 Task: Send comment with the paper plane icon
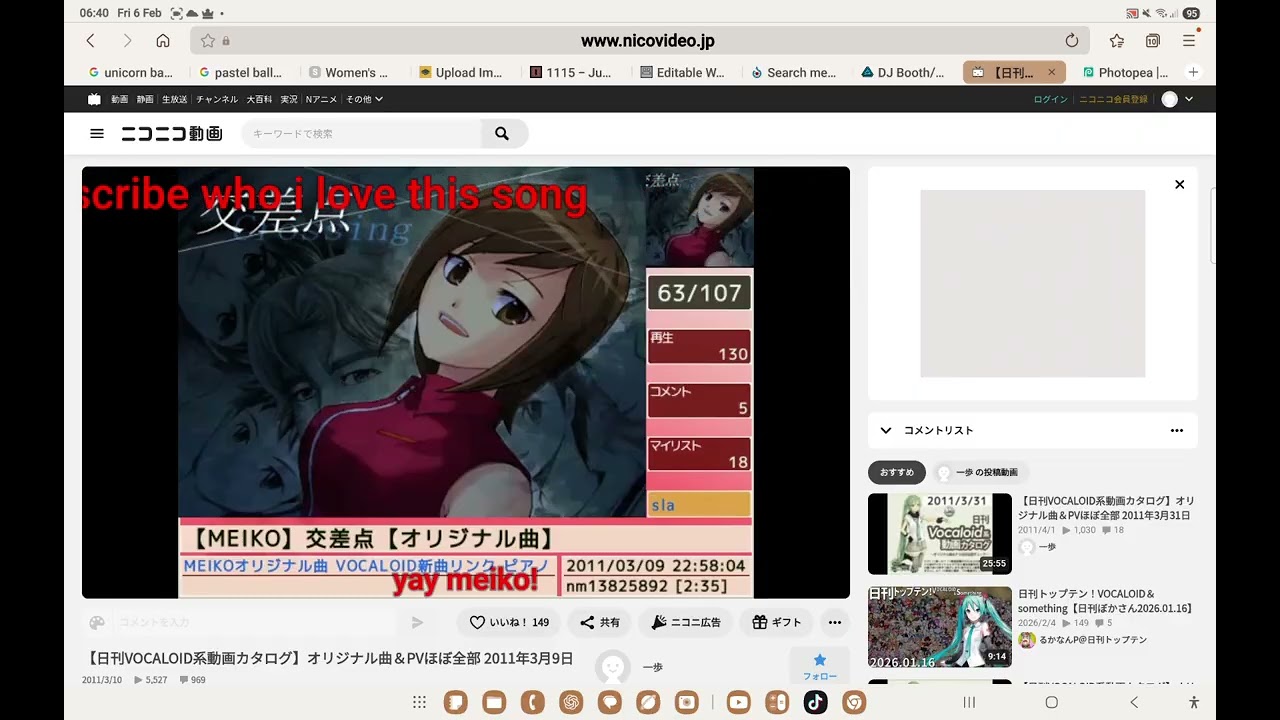click(417, 622)
